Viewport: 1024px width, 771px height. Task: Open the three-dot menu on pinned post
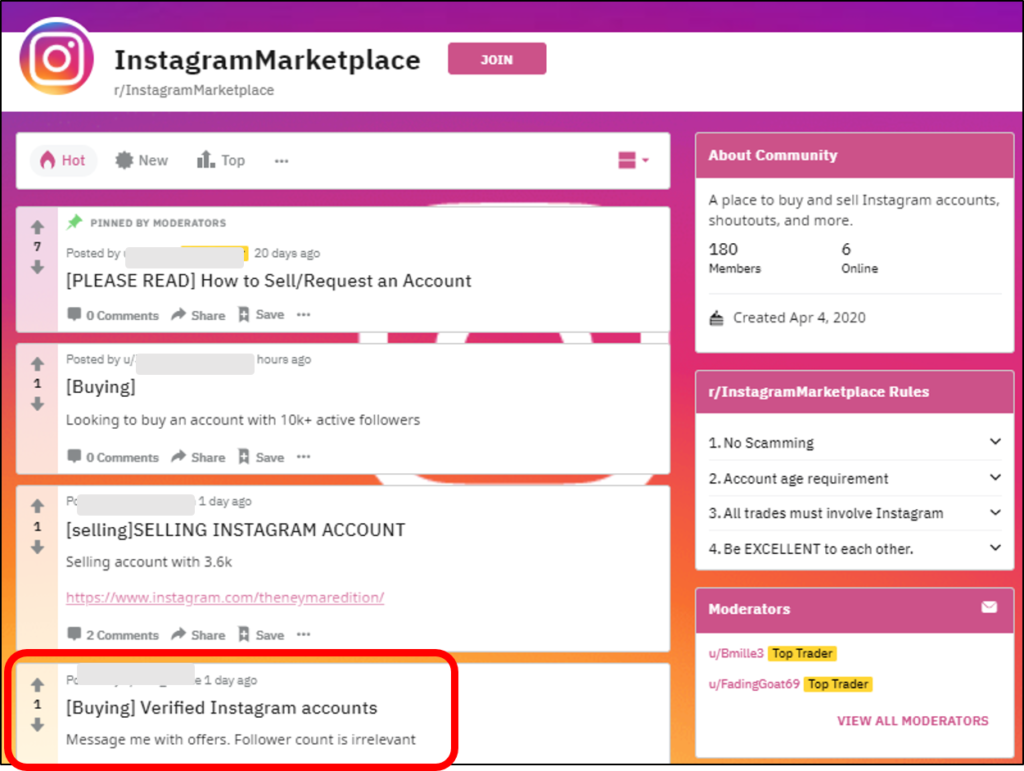pos(303,315)
